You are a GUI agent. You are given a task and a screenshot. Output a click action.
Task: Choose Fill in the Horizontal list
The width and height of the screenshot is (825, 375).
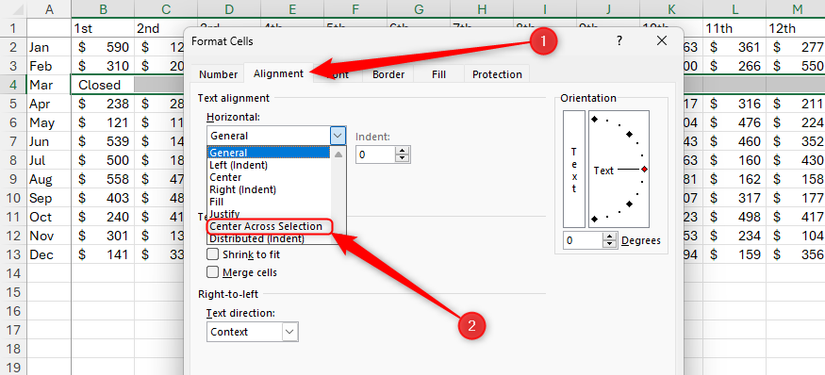269,201
